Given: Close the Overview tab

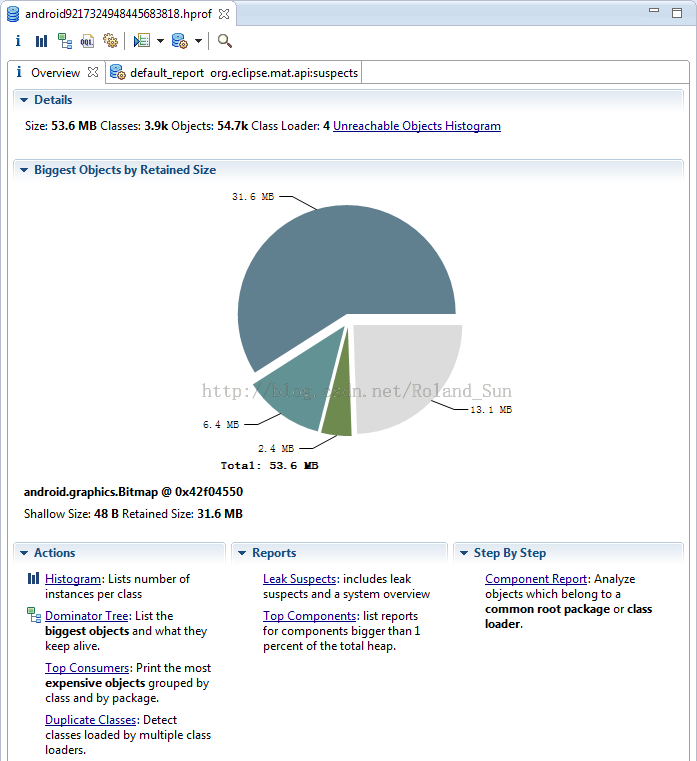Looking at the screenshot, I should click(x=93, y=72).
